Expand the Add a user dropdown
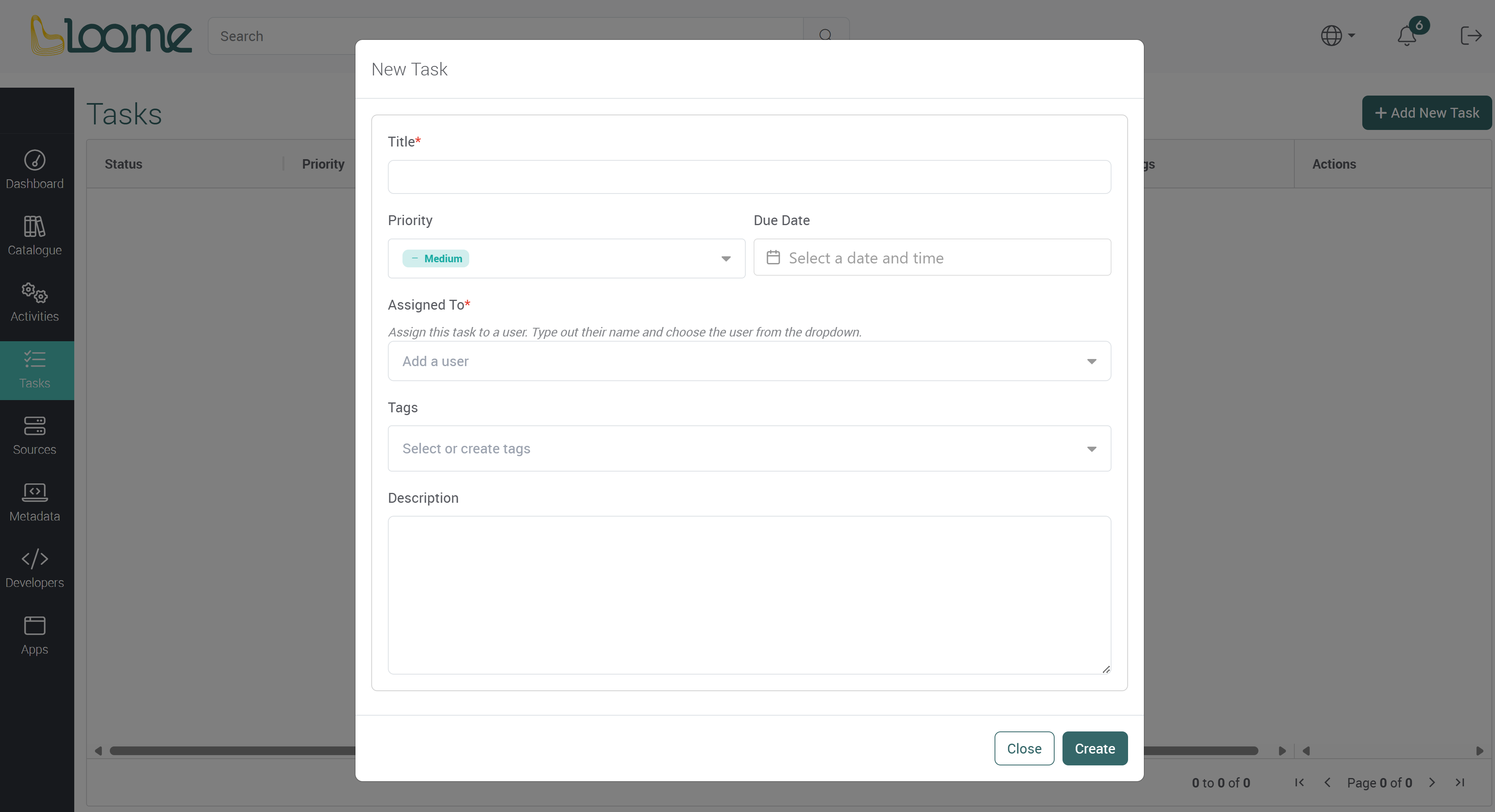 click(x=1092, y=361)
